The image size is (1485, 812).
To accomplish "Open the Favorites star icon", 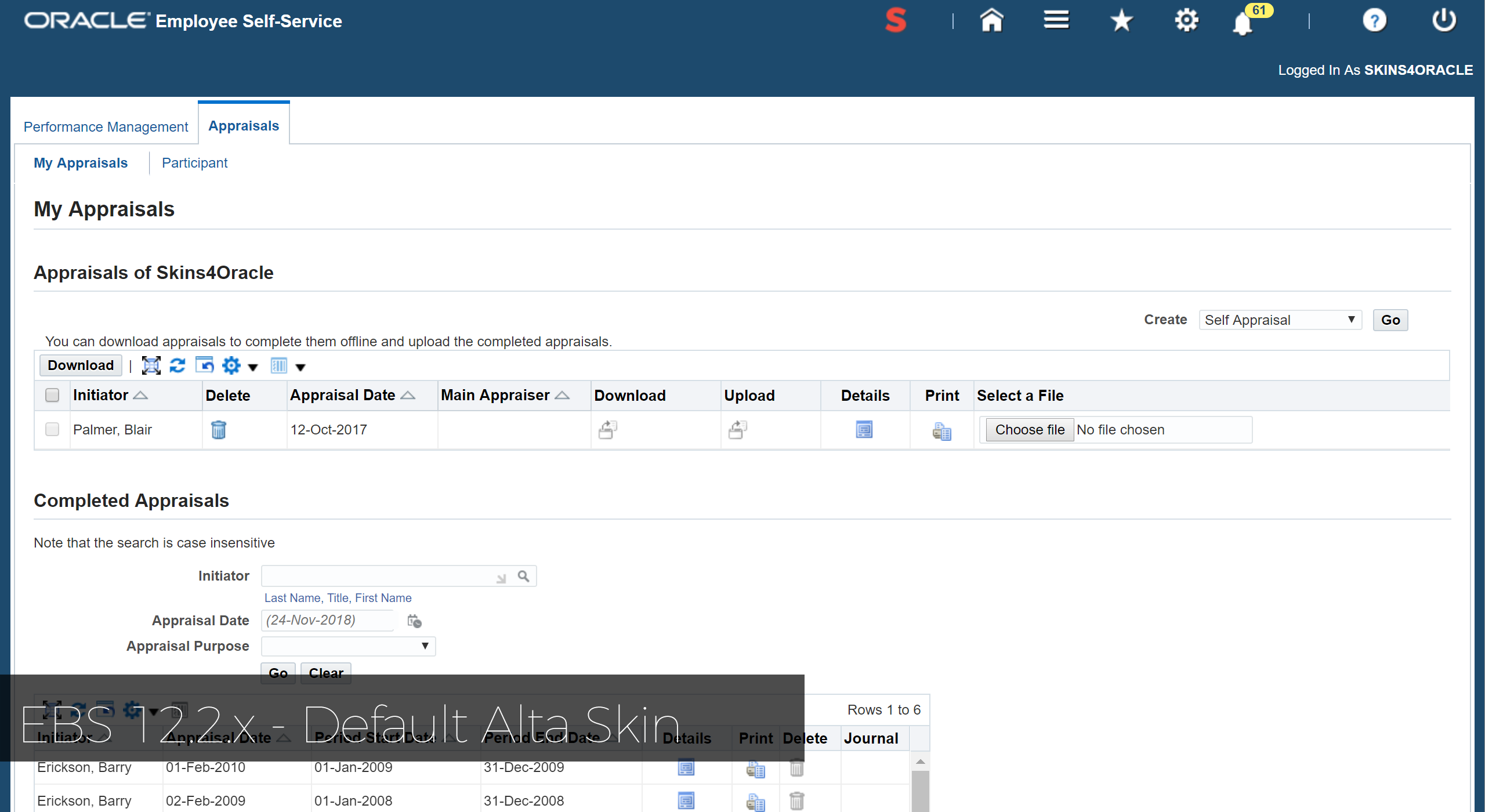I will tap(1121, 21).
